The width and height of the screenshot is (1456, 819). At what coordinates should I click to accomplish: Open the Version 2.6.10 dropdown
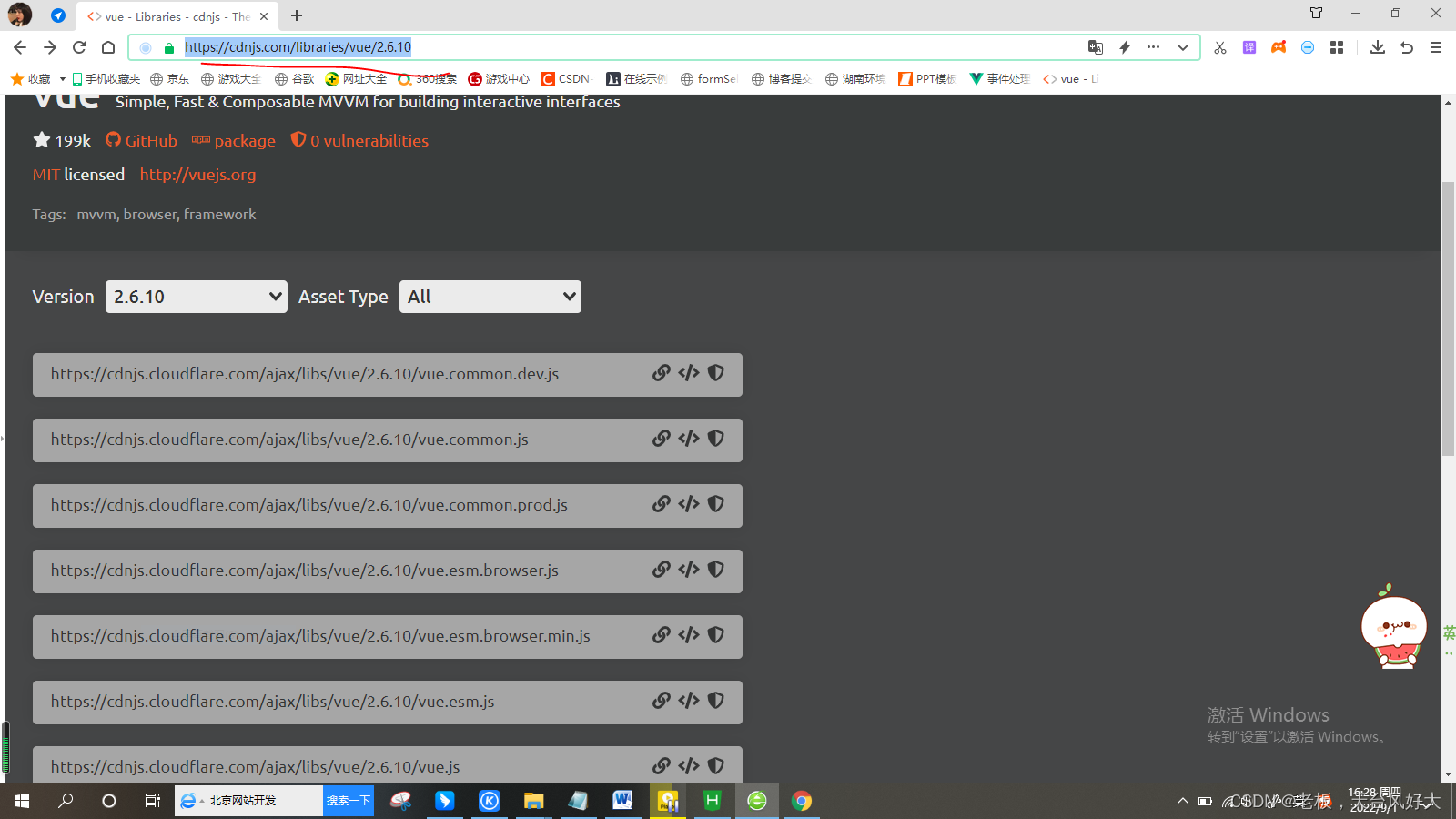coord(197,297)
